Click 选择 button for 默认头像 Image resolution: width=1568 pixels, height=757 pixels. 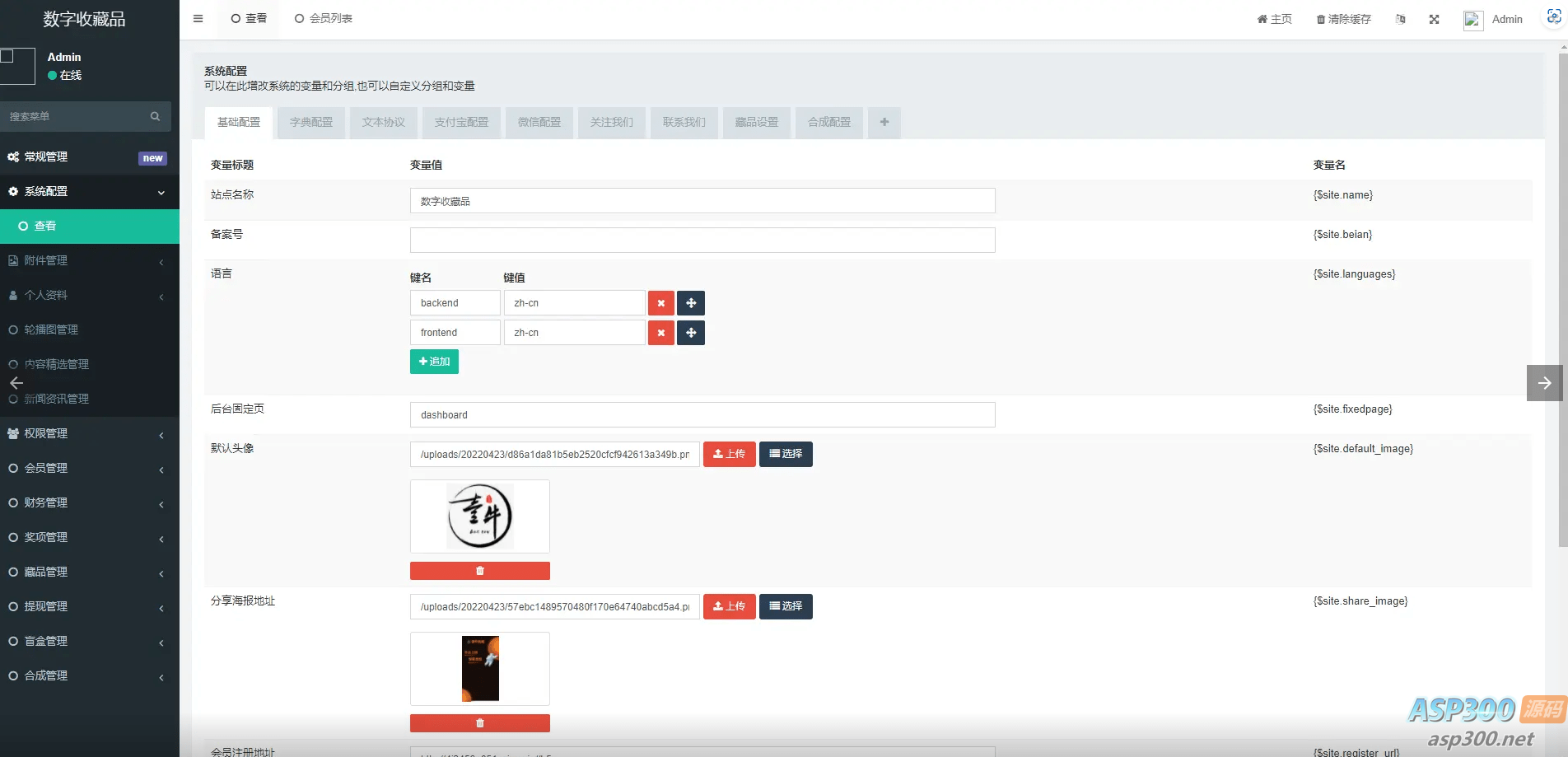pos(786,454)
